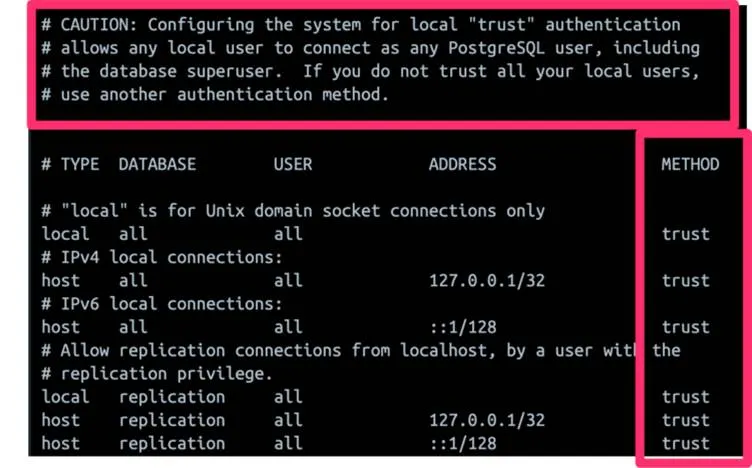Click the word local on the replication line

click(65, 397)
